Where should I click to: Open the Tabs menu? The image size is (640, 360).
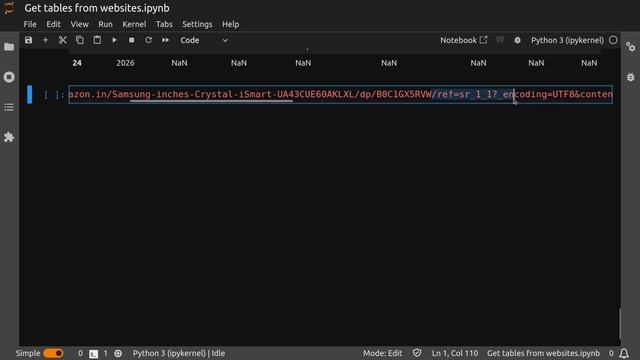click(164, 24)
